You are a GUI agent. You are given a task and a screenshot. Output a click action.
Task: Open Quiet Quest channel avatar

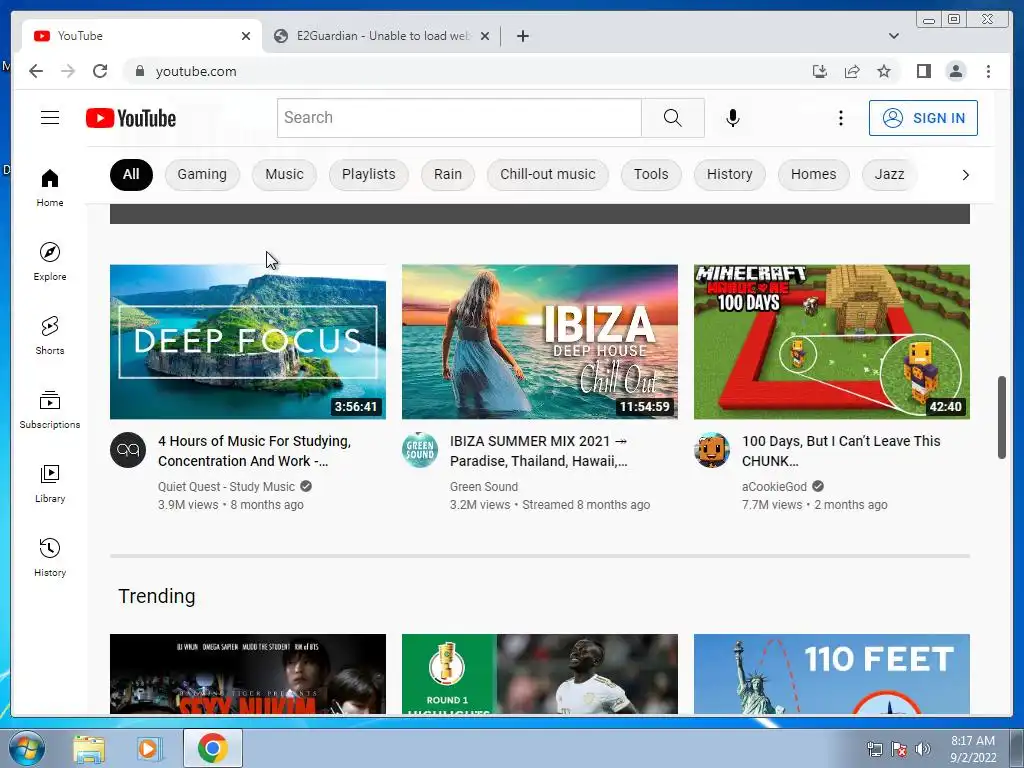[128, 450]
